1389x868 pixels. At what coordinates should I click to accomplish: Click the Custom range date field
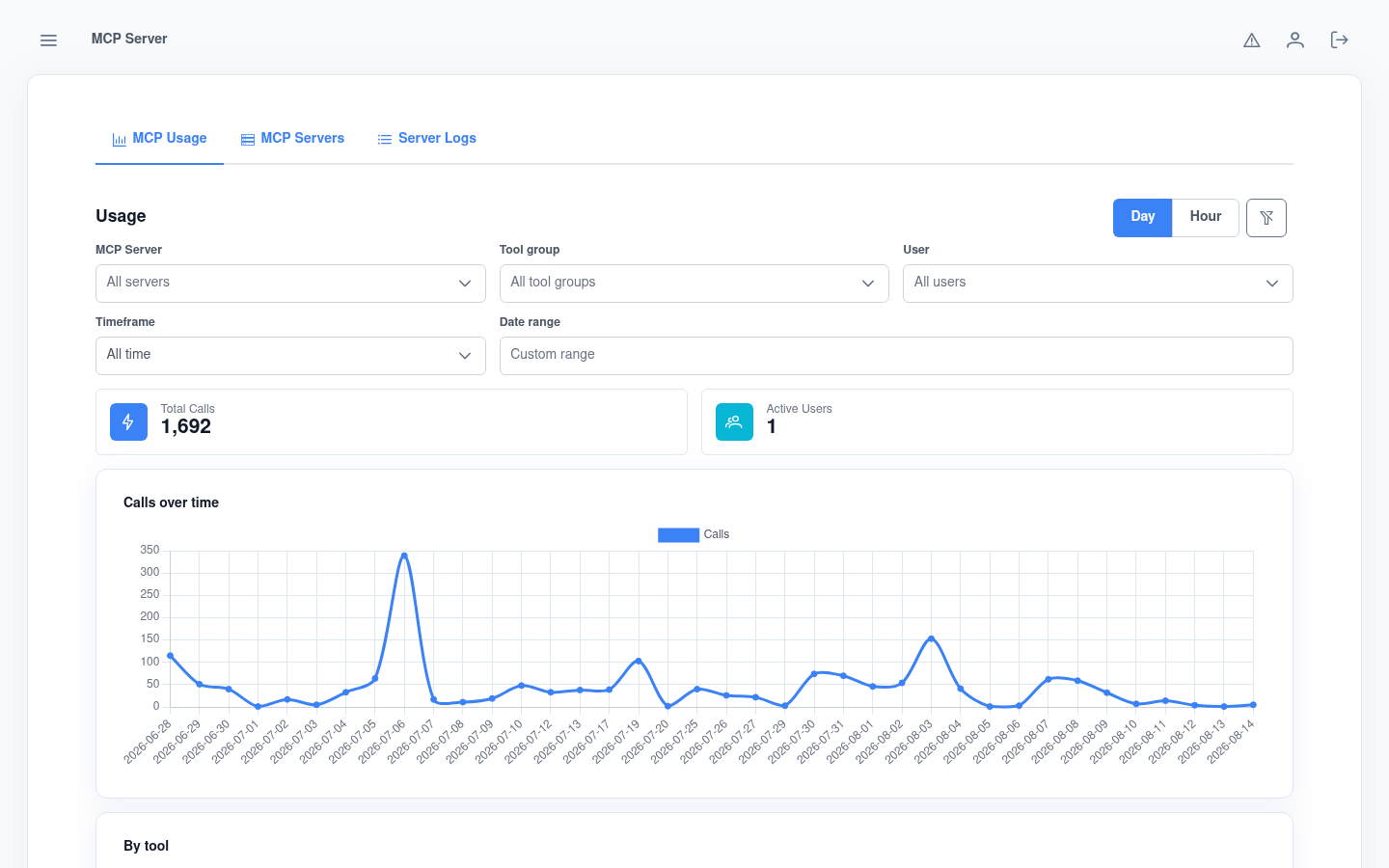coord(896,356)
